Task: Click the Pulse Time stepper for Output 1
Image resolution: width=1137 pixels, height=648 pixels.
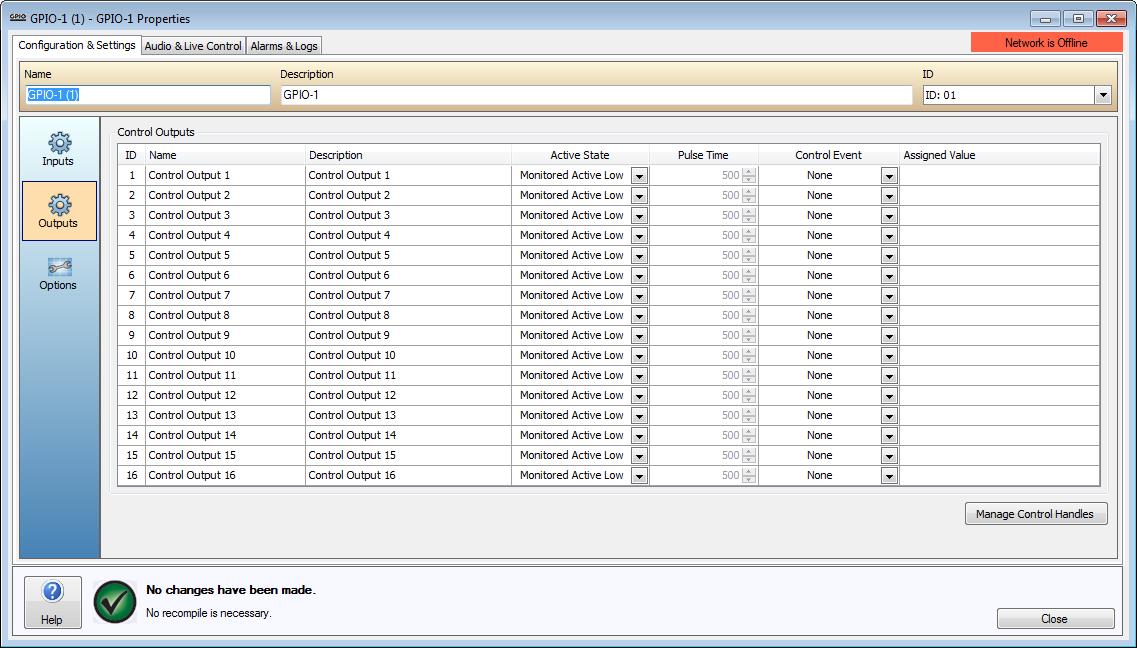Action: click(749, 175)
